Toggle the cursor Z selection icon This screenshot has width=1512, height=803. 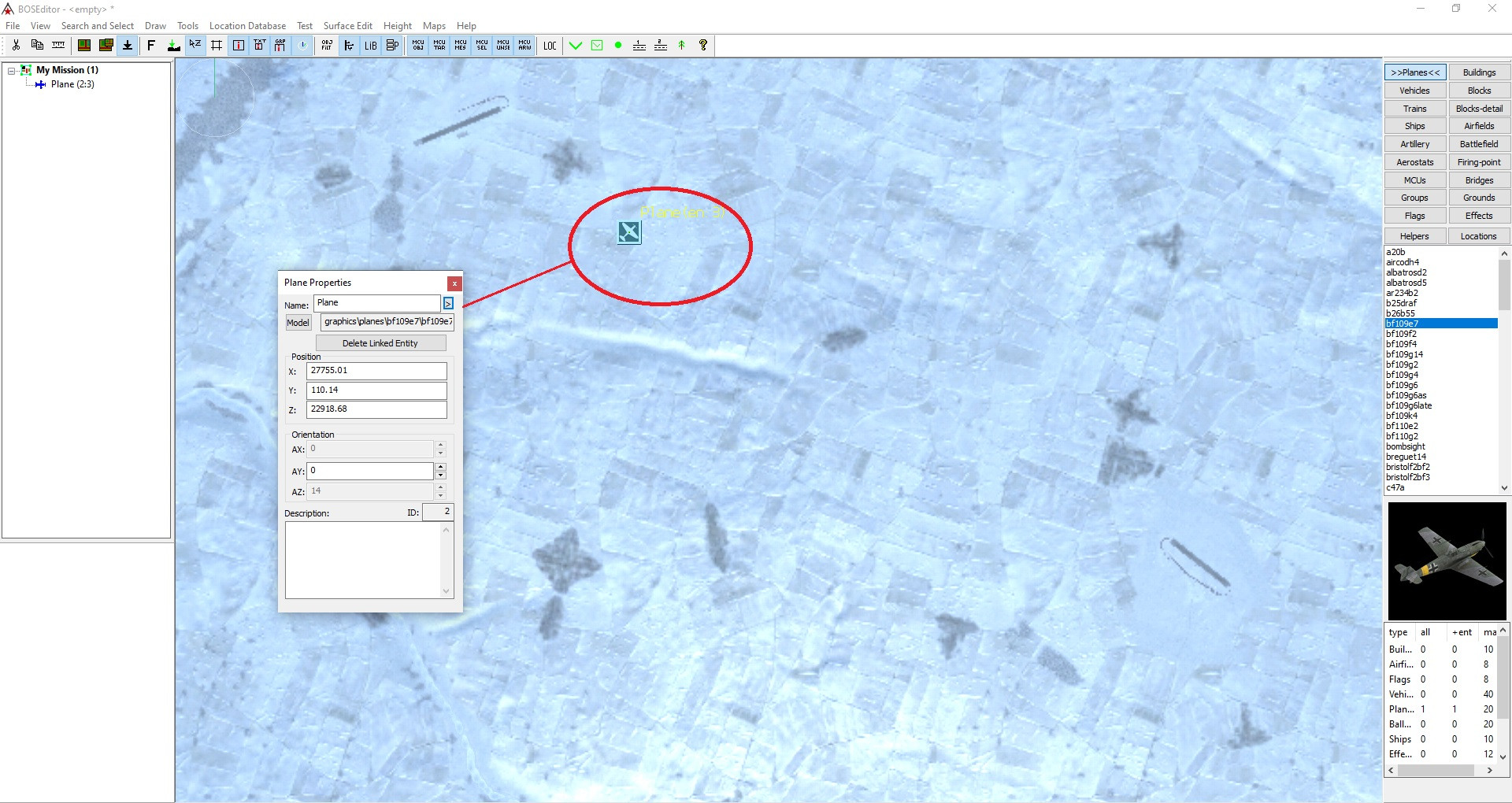(x=195, y=45)
